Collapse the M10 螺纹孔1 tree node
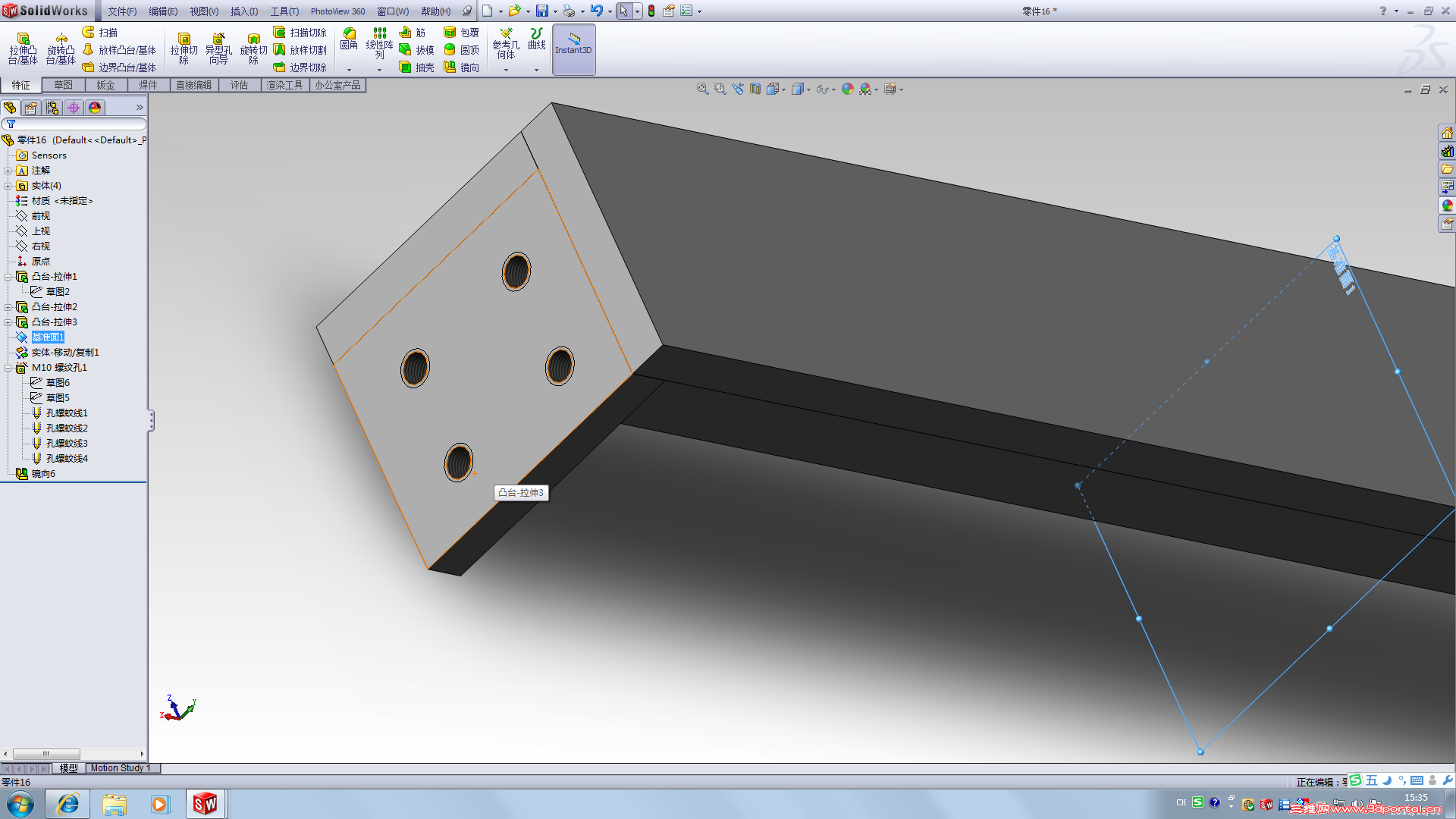The height and width of the screenshot is (819, 1456). click(8, 368)
